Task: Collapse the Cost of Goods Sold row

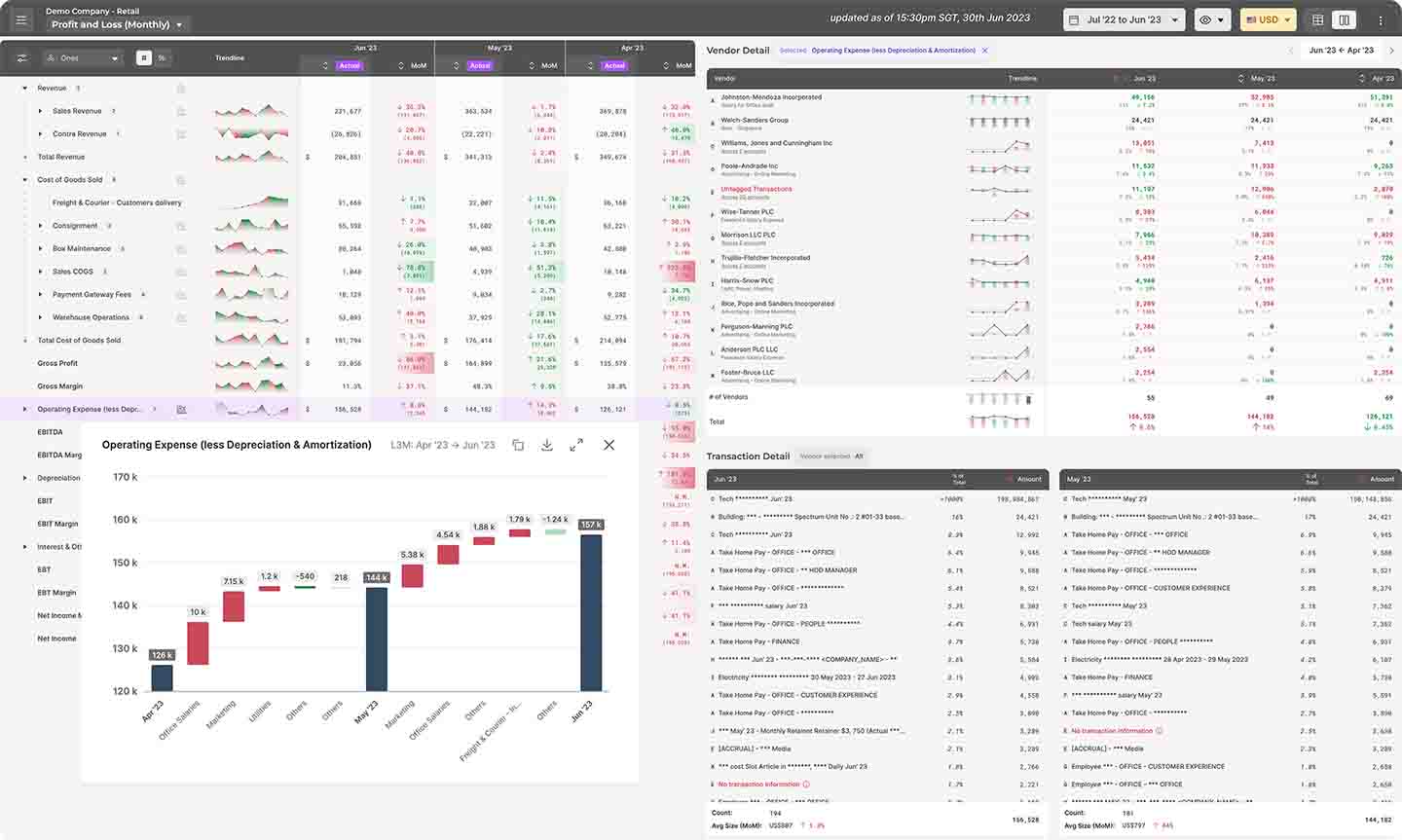Action: pos(25,180)
